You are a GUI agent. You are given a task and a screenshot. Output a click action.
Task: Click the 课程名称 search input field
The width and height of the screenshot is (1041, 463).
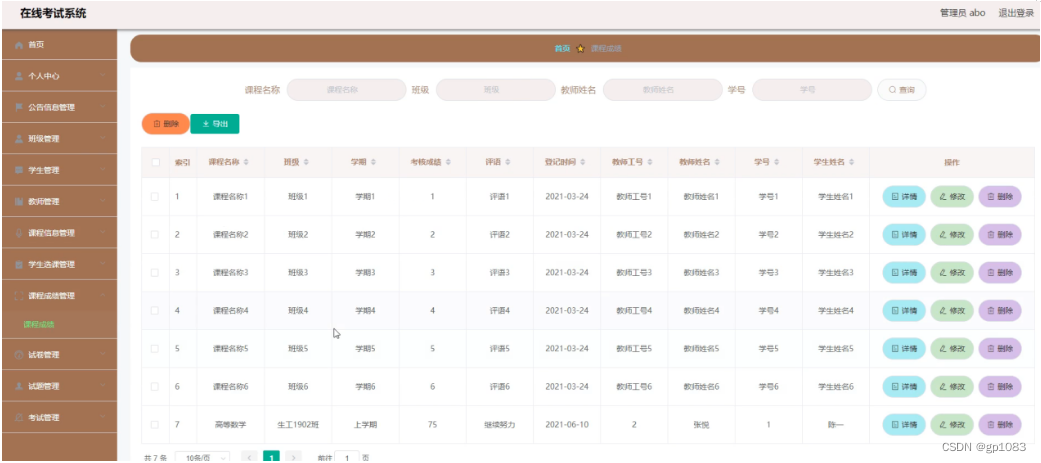(x=346, y=90)
